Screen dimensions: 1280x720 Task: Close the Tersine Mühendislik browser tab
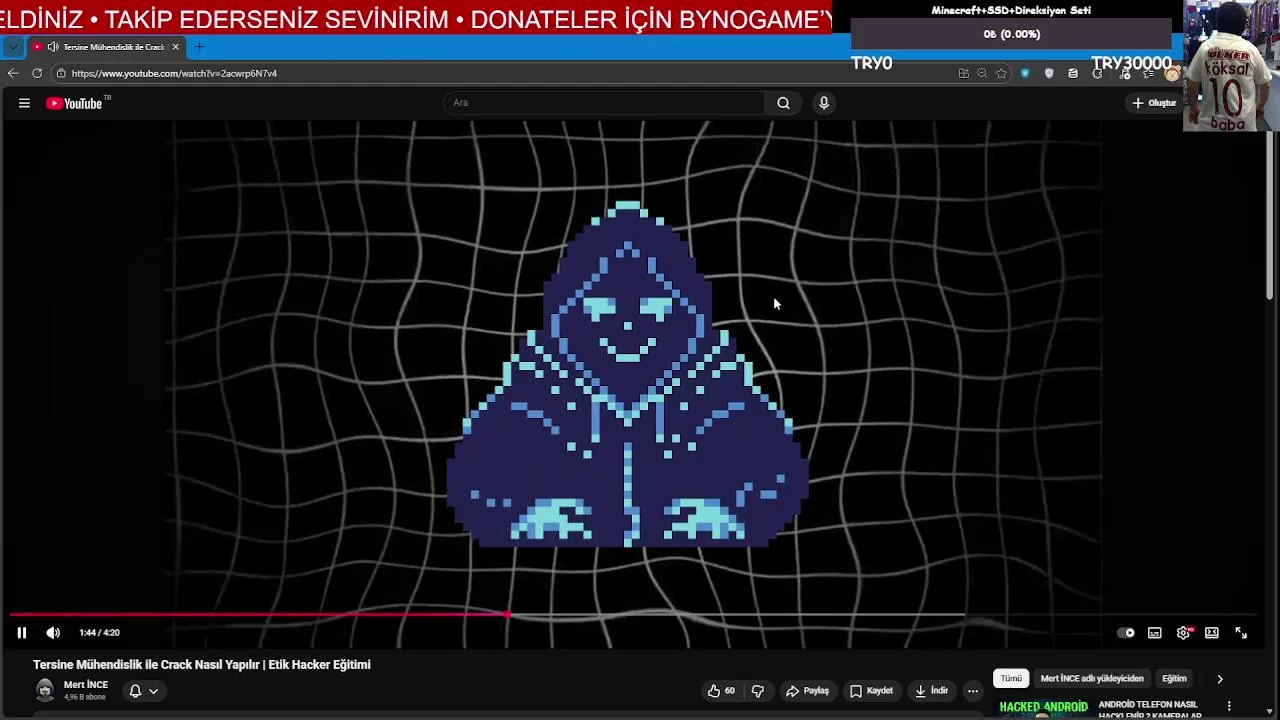[176, 47]
